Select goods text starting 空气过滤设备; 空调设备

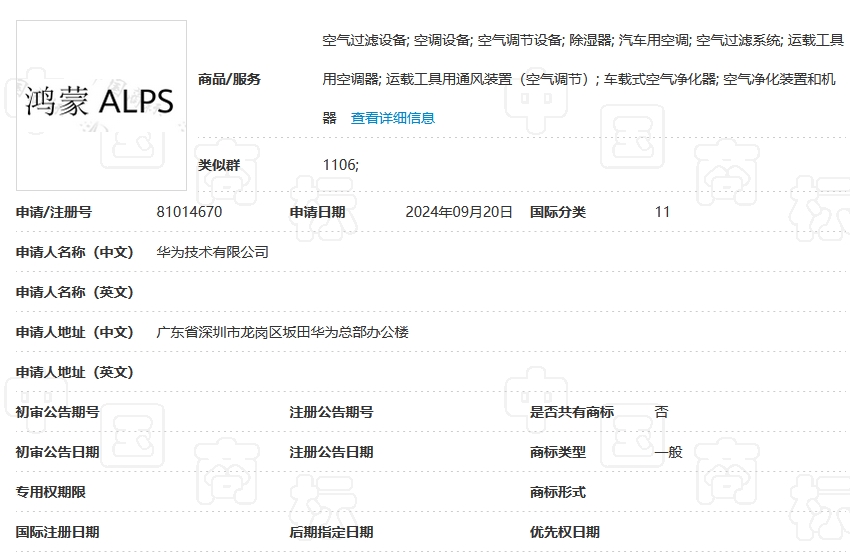[x=583, y=40]
